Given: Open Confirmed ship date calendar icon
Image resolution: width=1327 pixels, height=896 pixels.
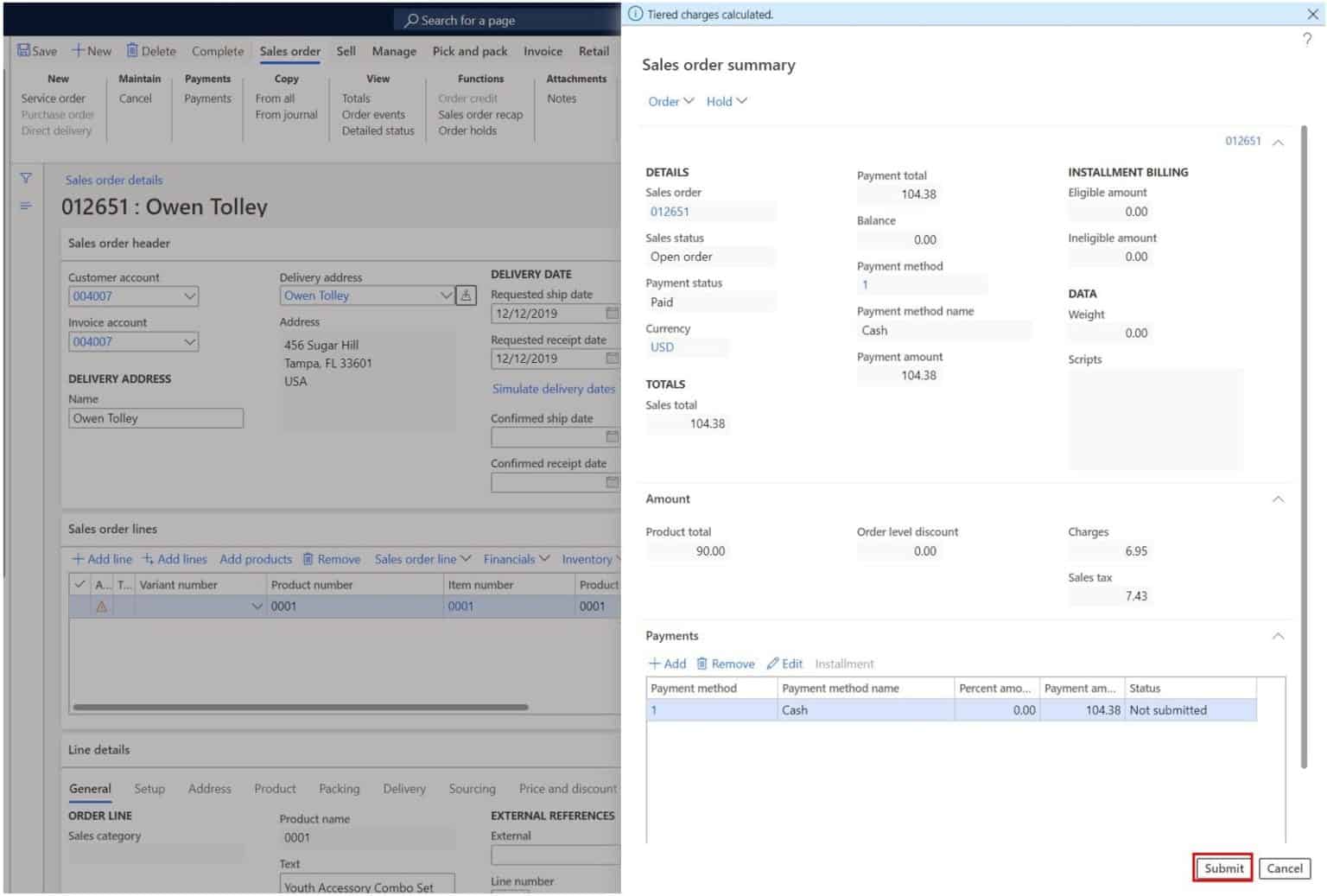Looking at the screenshot, I should tap(613, 436).
